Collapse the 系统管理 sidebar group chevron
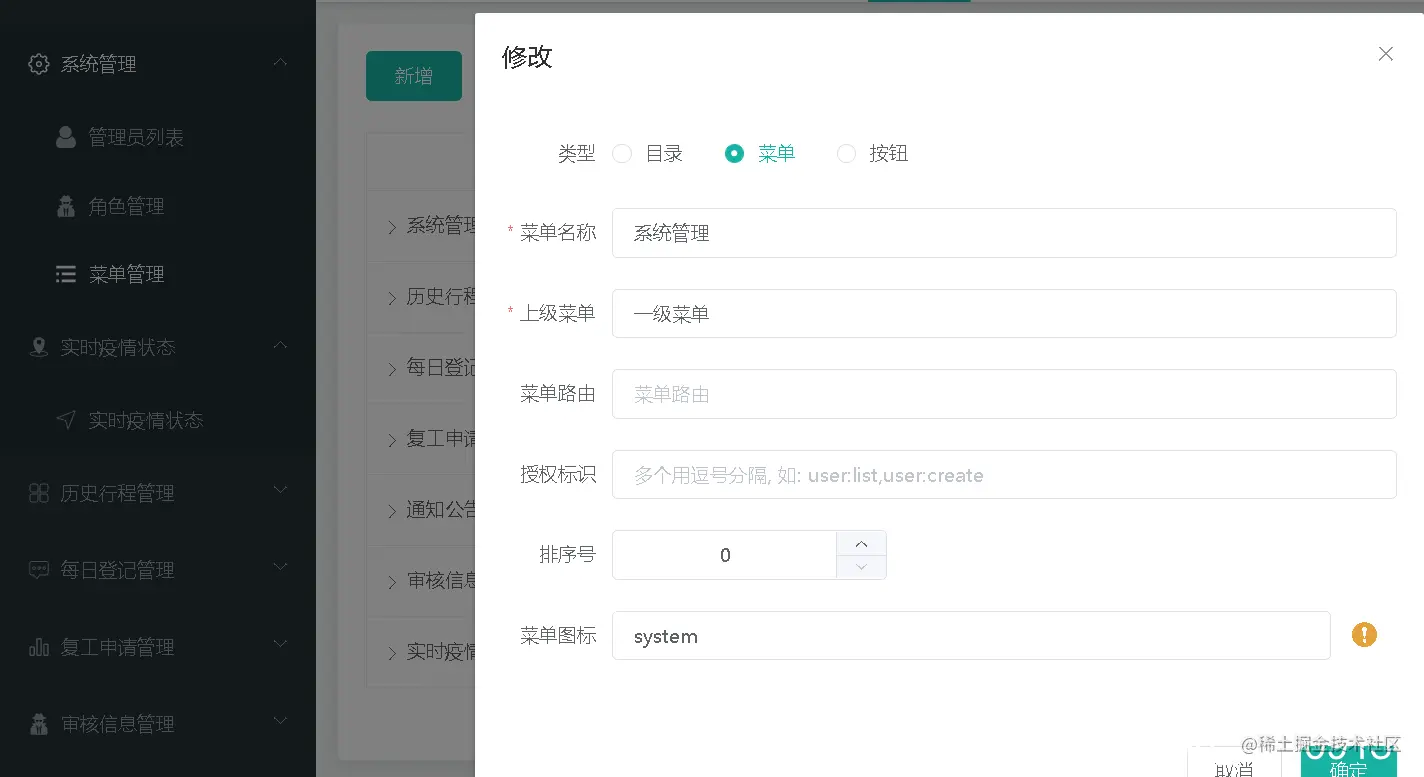The height and width of the screenshot is (777, 1424). coord(280,62)
